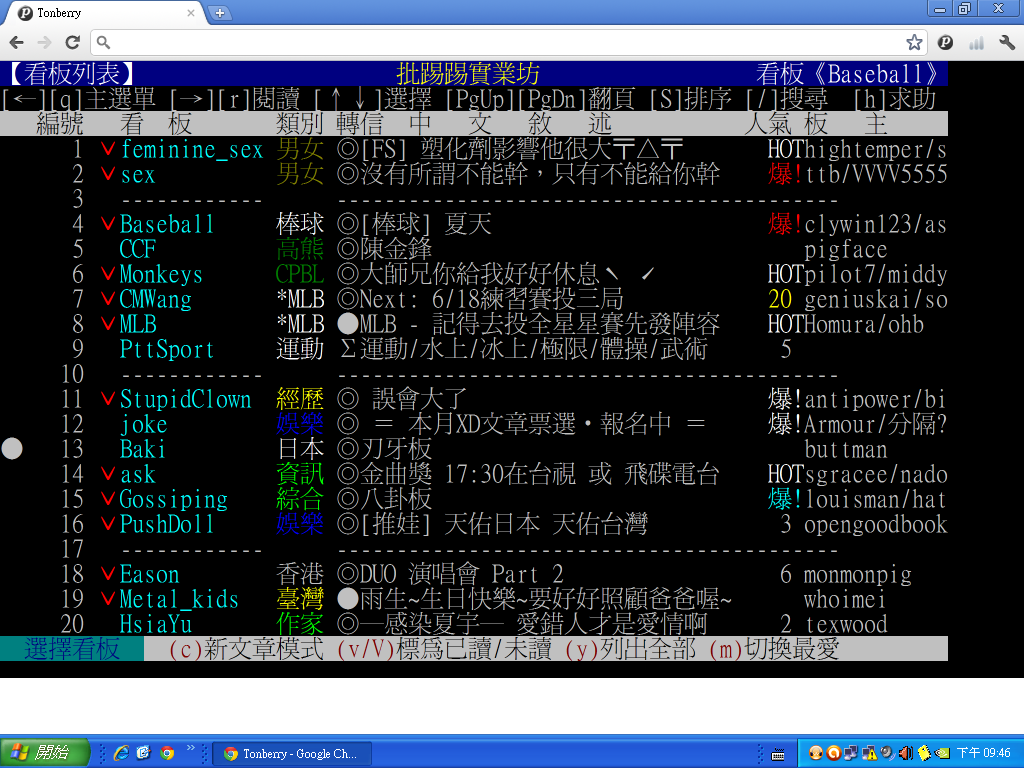Activate Tonberry - Google Chrome taskbar button
This screenshot has width=1024, height=768.
coord(293,754)
